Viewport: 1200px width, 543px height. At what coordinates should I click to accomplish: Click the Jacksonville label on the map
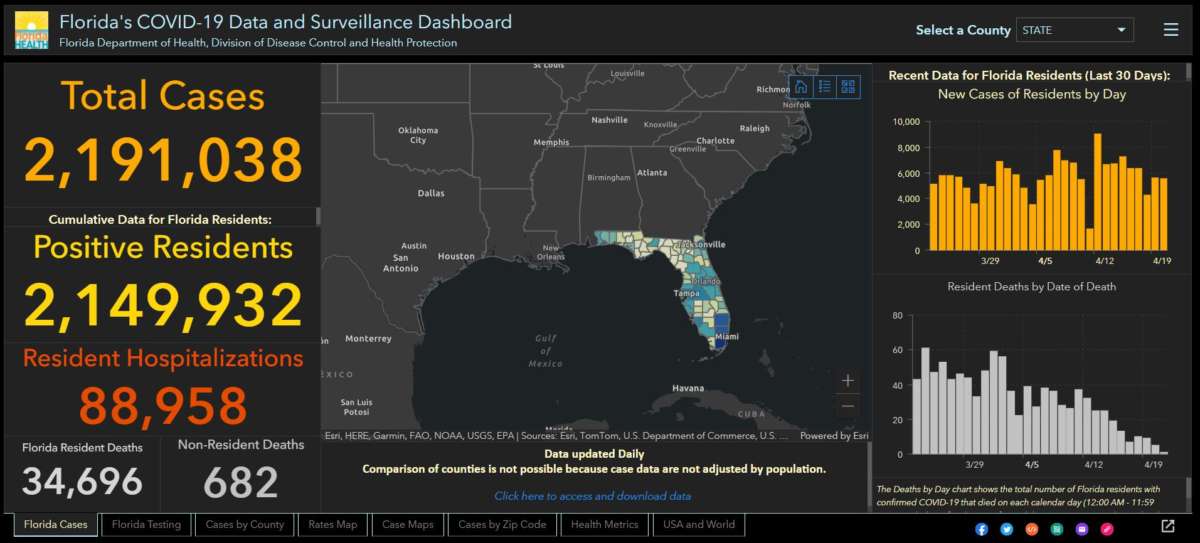[x=700, y=244]
